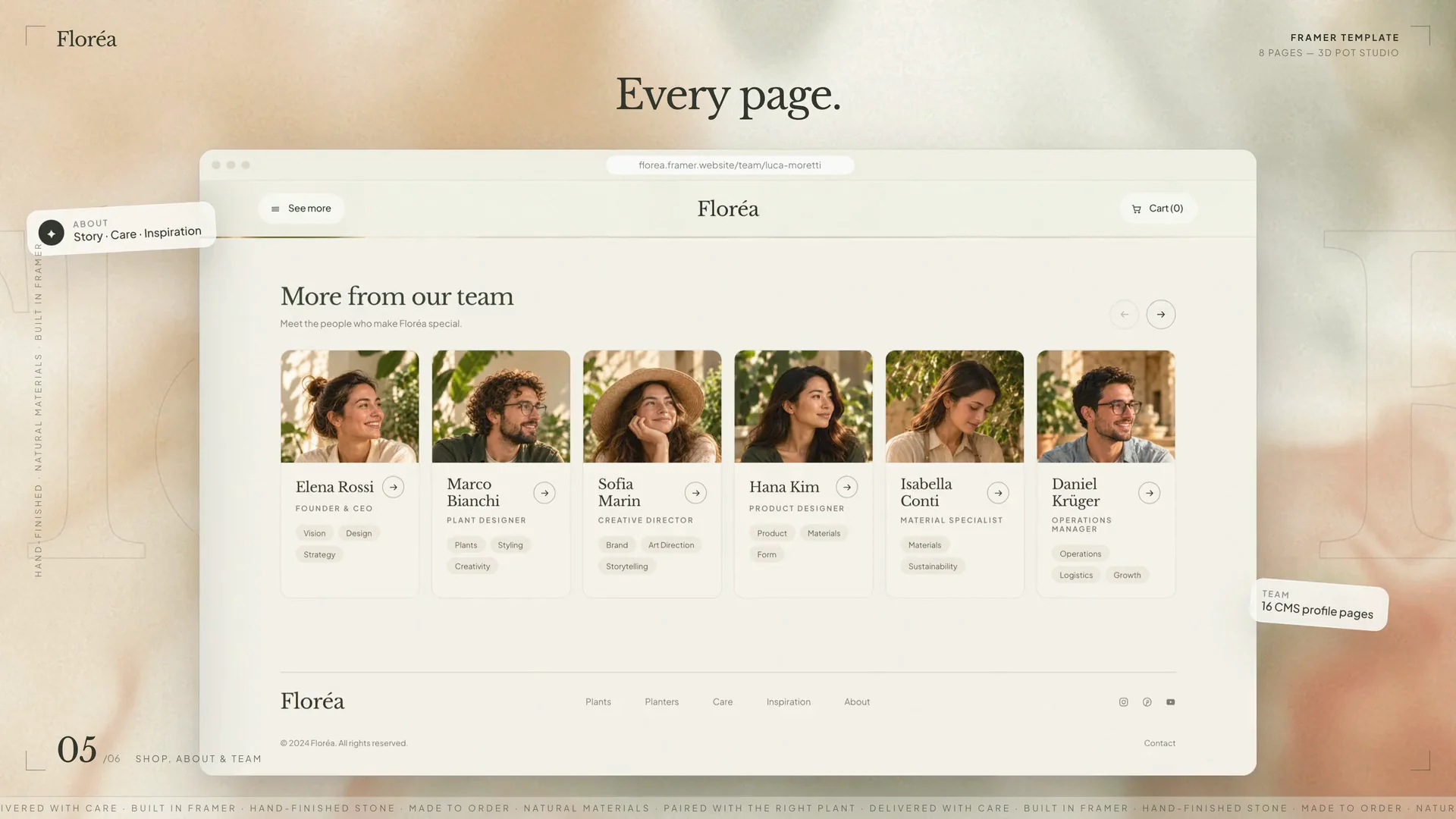Open the Cart (0) button
The height and width of the screenshot is (819, 1456).
pos(1158,209)
